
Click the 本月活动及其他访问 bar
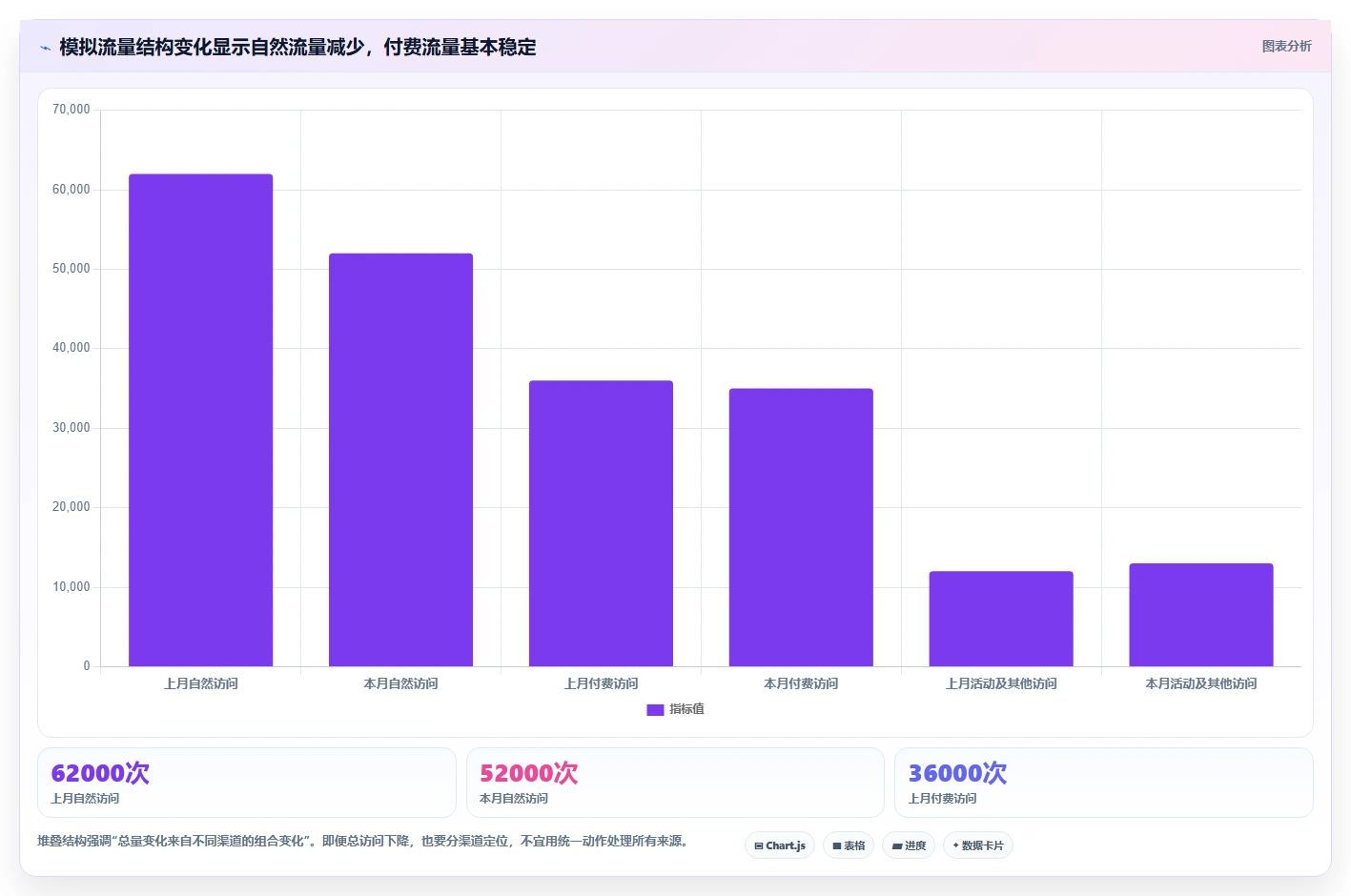pyautogui.click(x=1201, y=615)
